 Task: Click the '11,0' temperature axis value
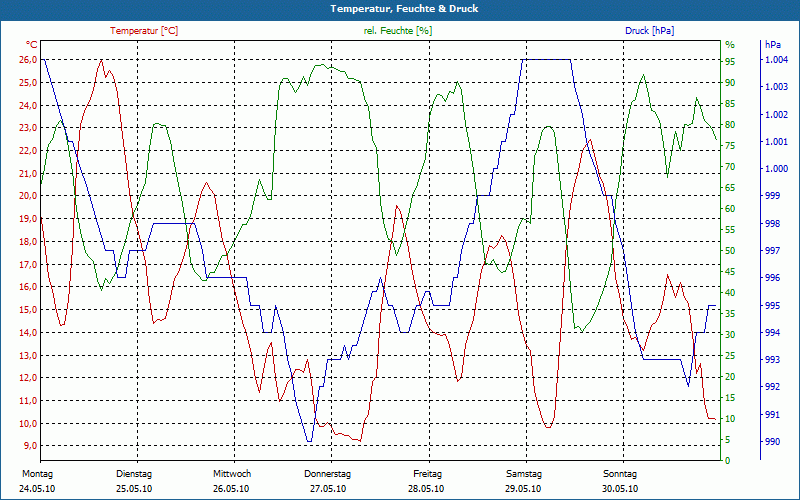coord(28,401)
